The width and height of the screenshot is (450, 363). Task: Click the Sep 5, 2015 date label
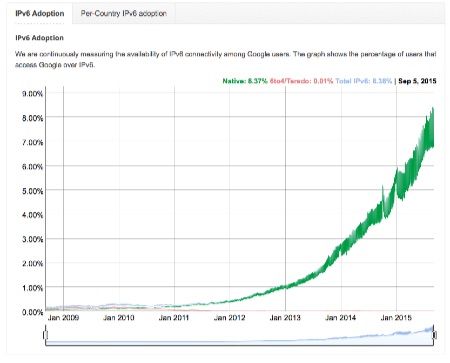point(417,81)
